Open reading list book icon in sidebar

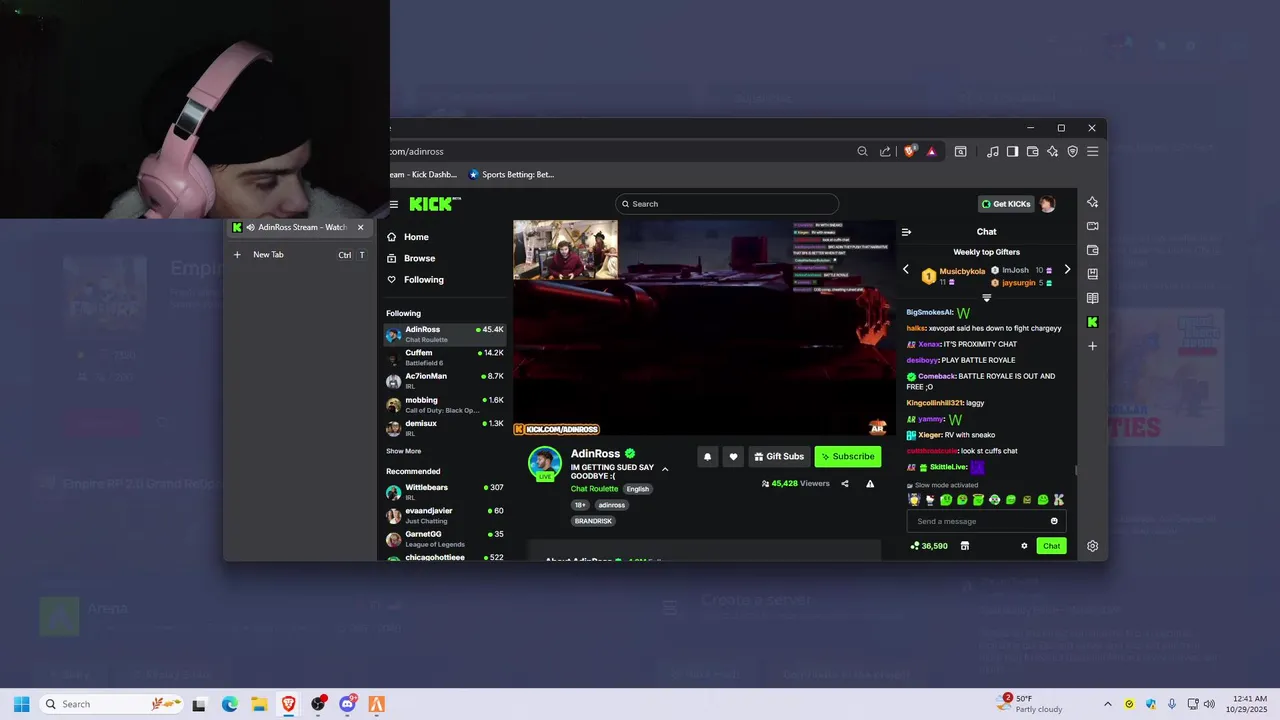click(x=1093, y=298)
